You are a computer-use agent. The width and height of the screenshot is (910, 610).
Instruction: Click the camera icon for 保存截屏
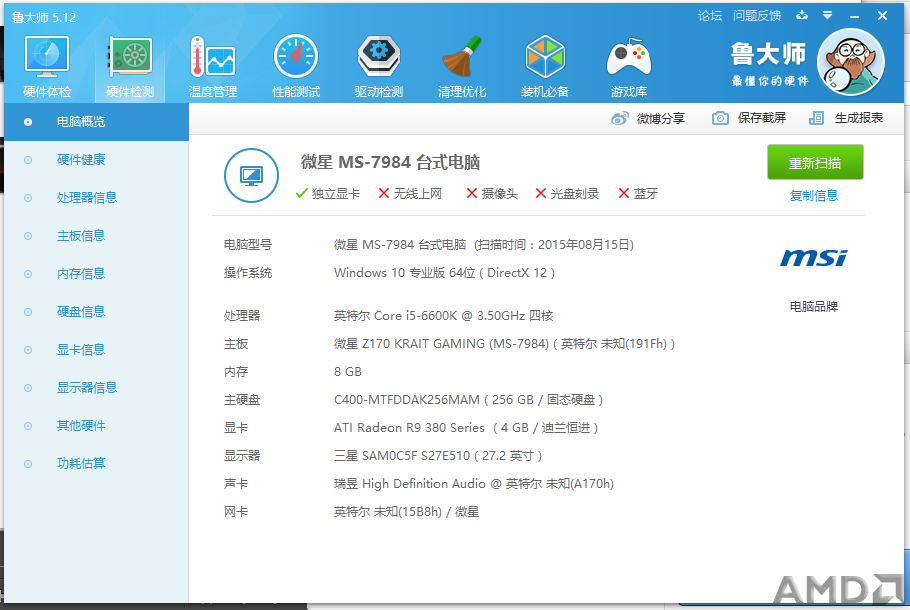click(720, 118)
